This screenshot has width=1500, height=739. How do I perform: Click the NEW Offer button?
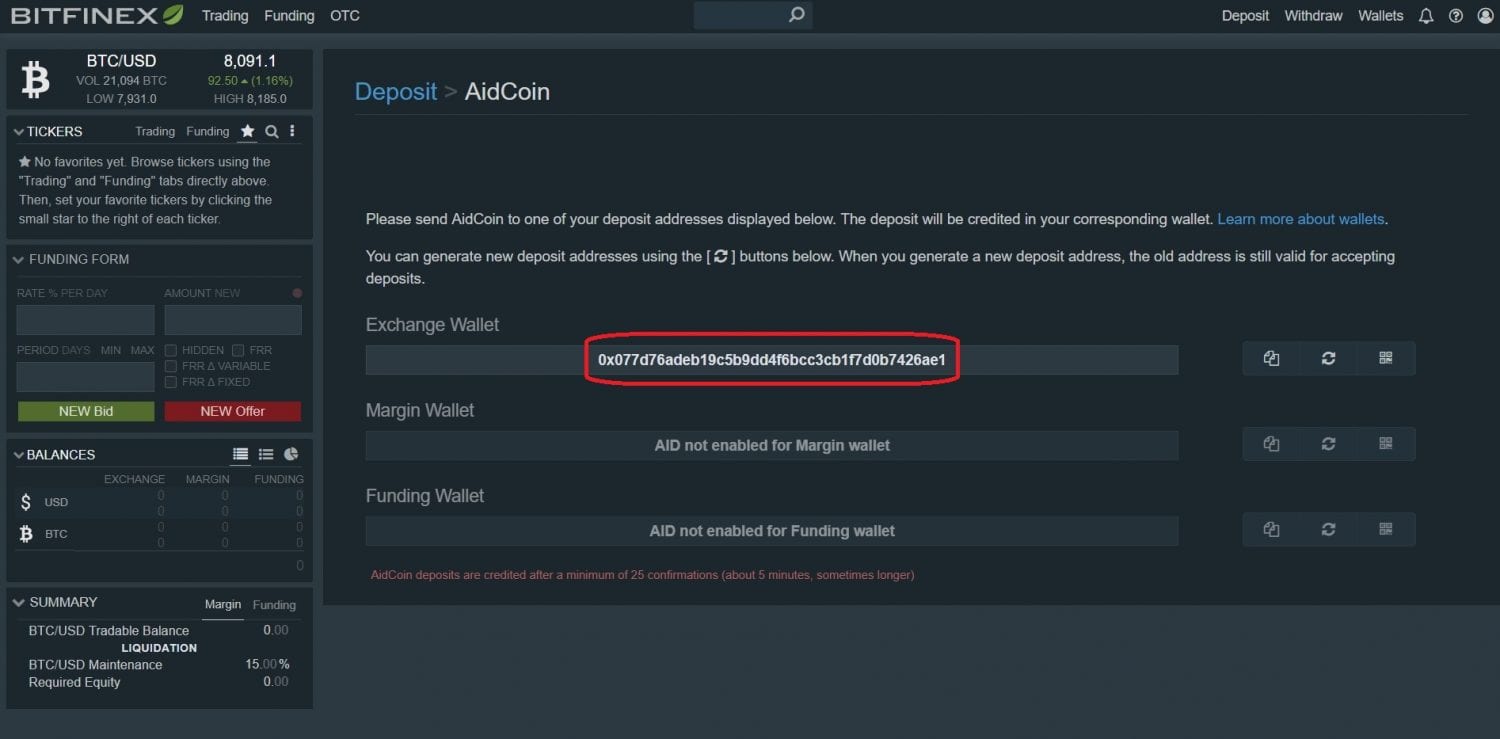point(233,411)
